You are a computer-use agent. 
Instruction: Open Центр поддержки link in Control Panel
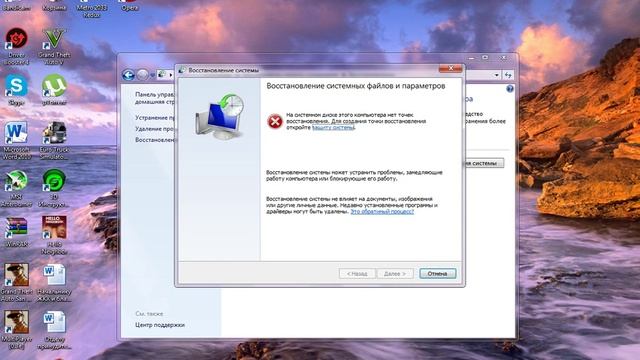pyautogui.click(x=160, y=325)
